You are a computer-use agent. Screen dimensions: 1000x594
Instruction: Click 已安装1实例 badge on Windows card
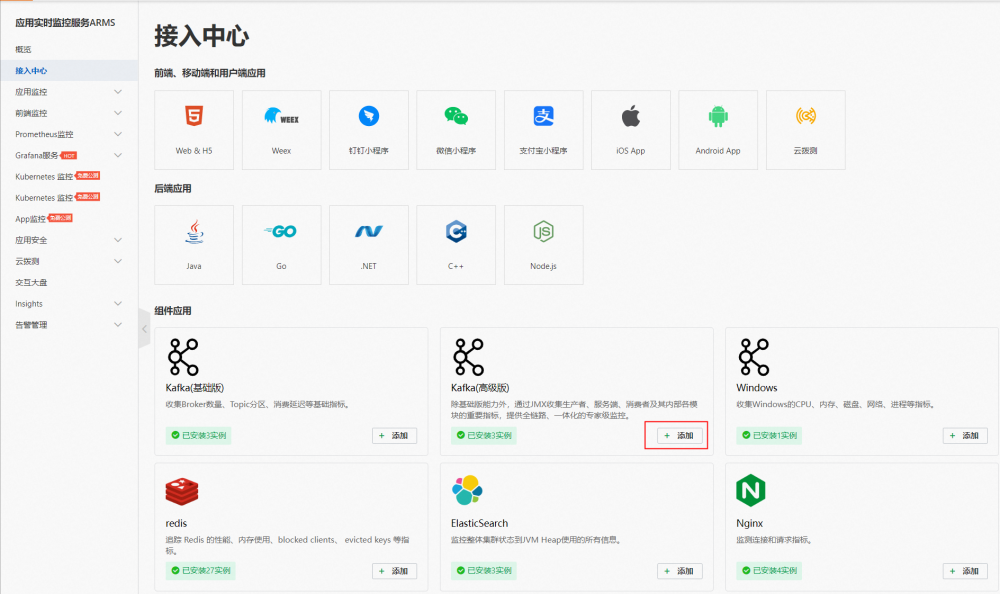pyautogui.click(x=769, y=435)
